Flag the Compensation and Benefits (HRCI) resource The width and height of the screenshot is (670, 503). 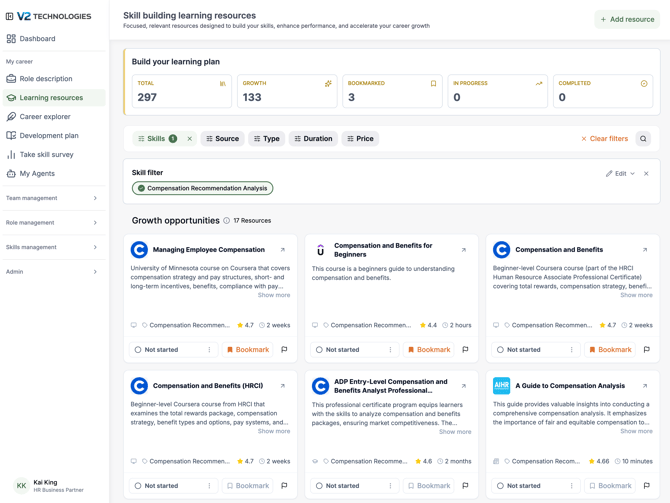click(284, 485)
